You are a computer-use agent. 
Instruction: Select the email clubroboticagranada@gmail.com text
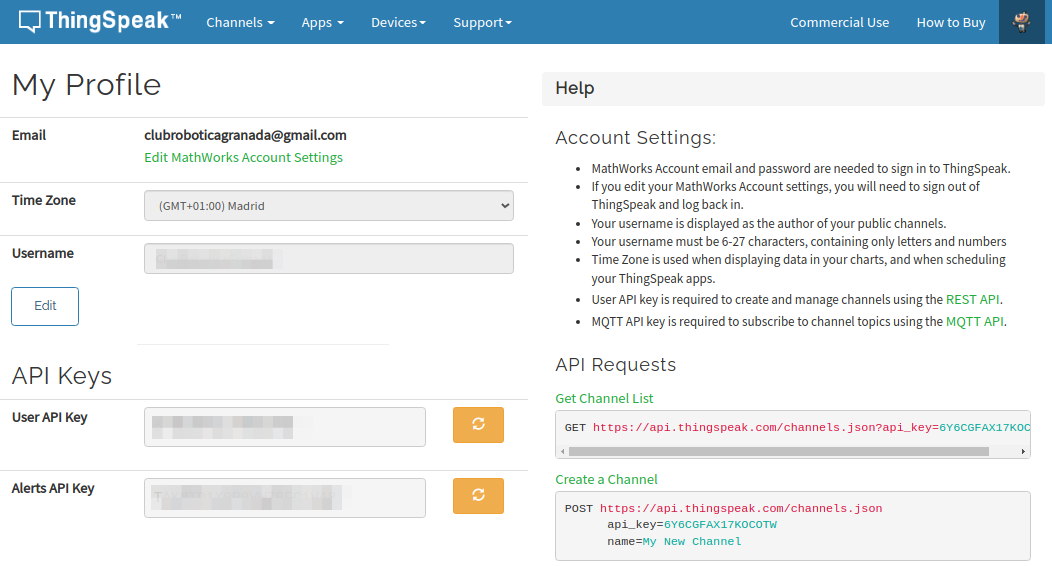coord(245,135)
